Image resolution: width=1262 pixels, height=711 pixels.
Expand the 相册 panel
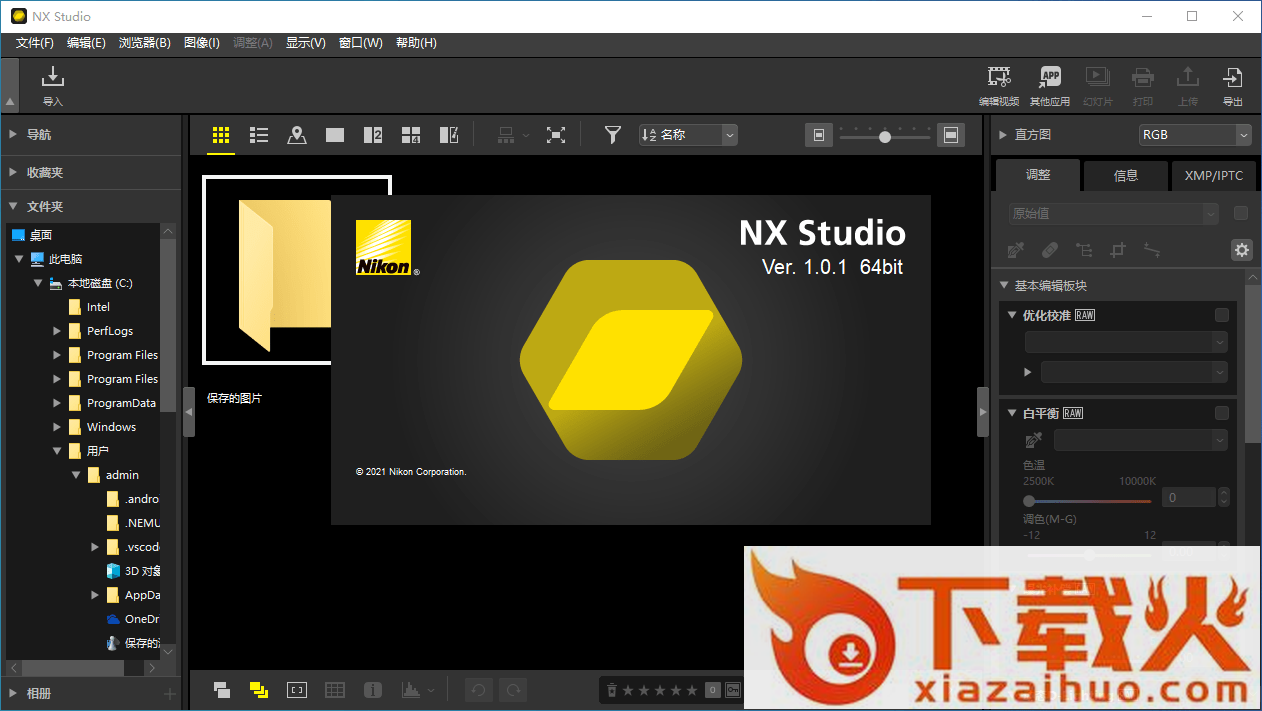point(13,693)
